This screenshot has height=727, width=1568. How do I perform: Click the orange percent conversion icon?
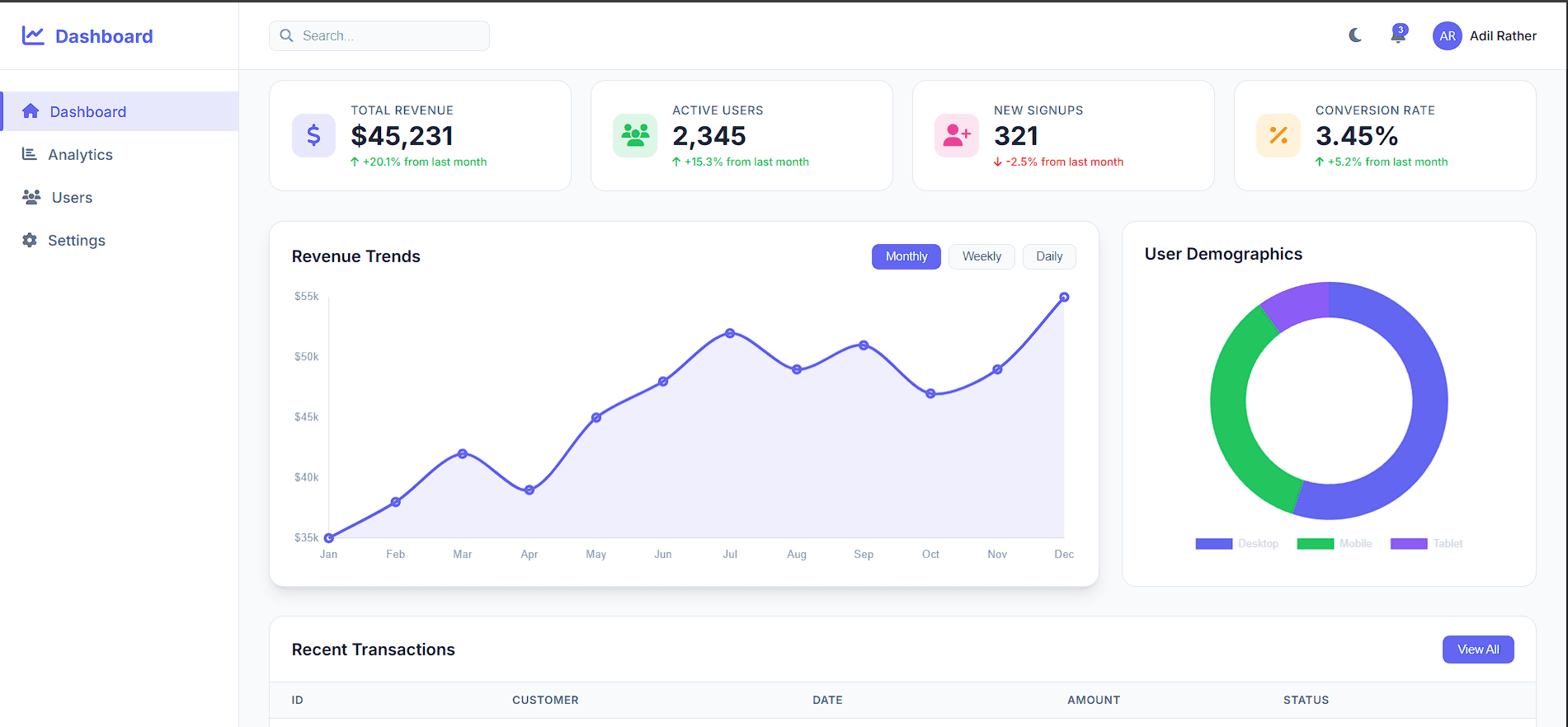1278,135
